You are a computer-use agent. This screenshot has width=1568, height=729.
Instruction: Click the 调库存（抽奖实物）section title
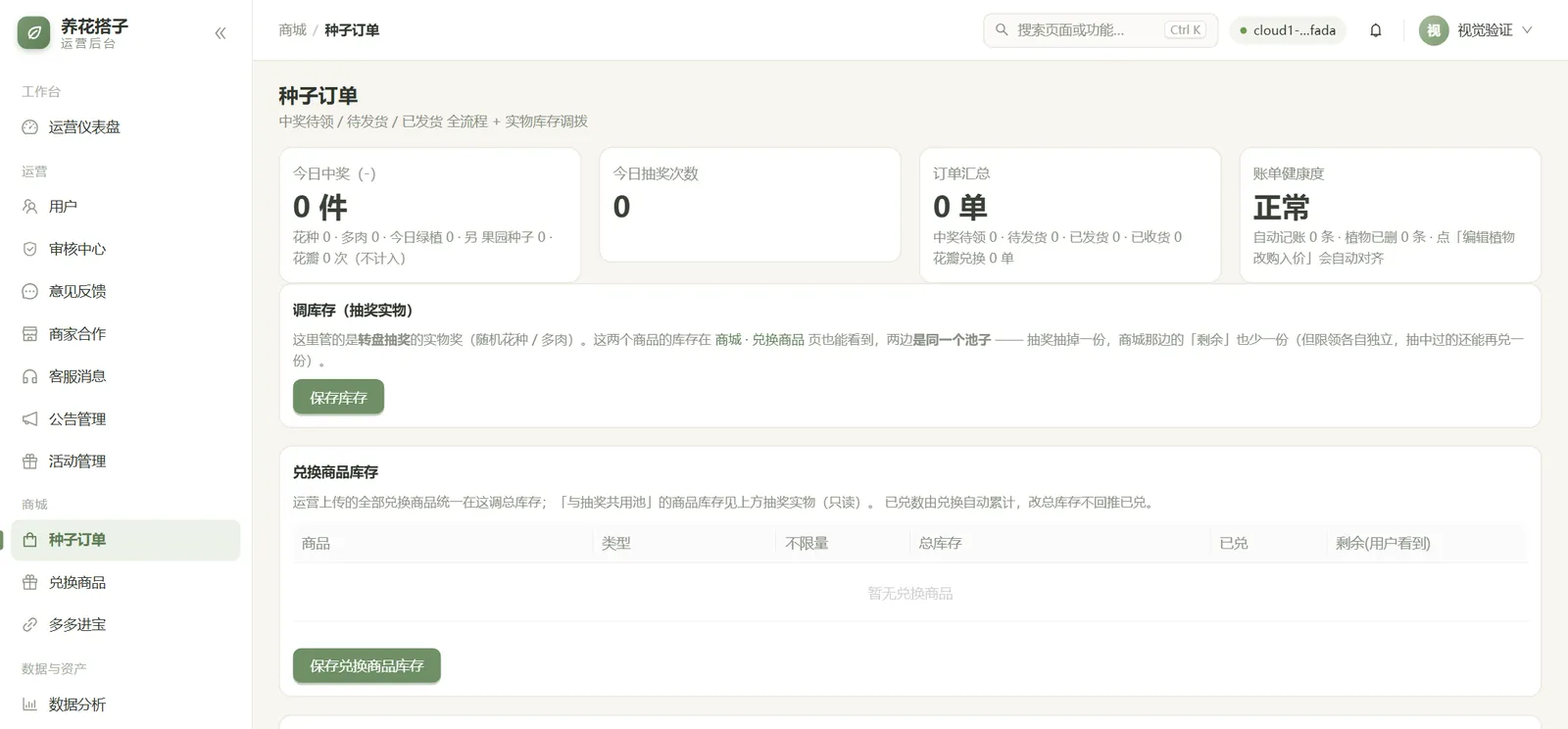(353, 311)
